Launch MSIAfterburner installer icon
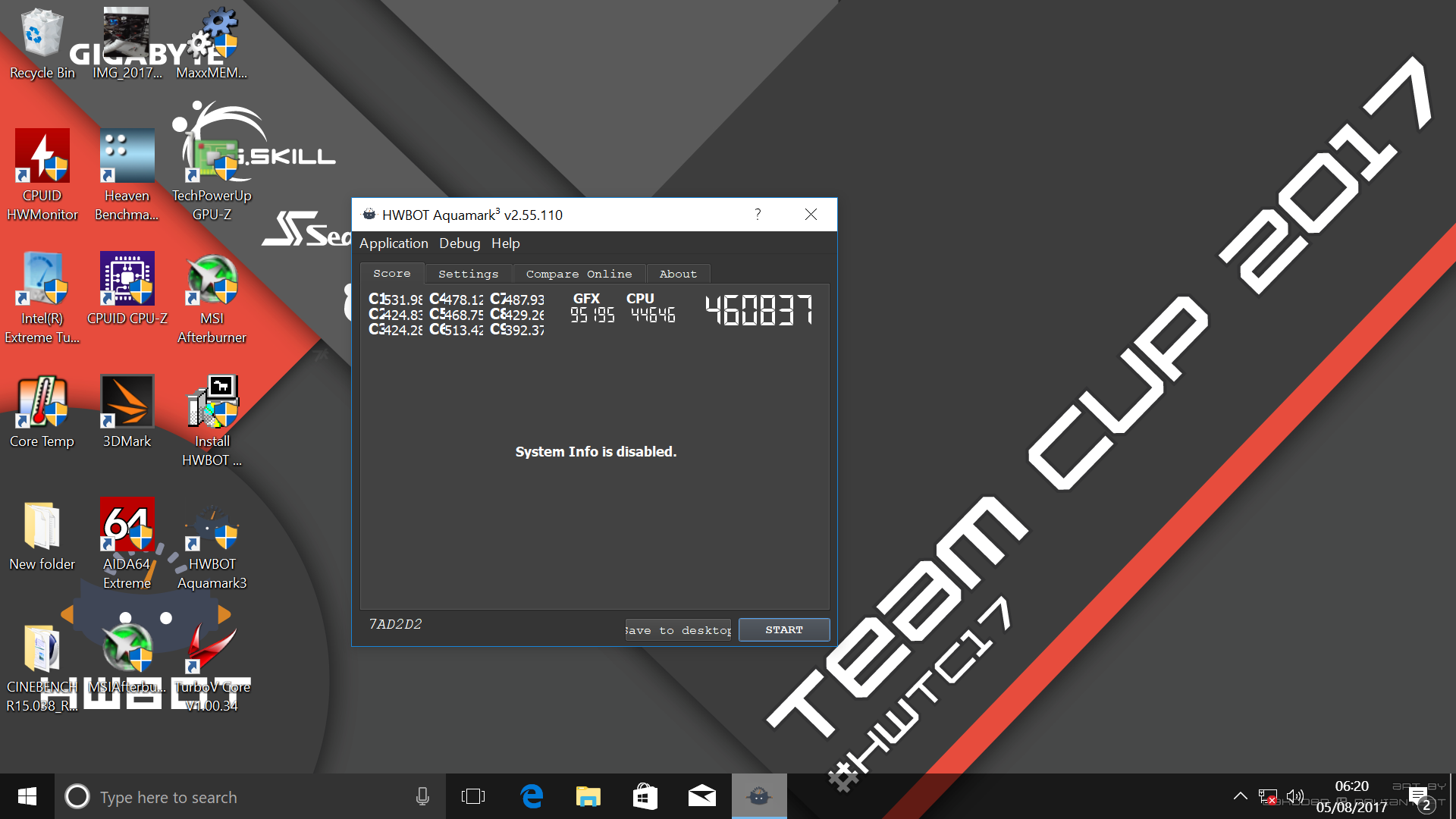1456x819 pixels. [x=127, y=658]
